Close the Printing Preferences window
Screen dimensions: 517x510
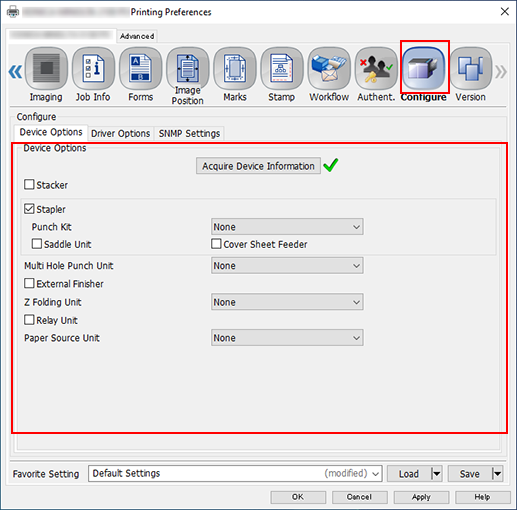coord(505,12)
